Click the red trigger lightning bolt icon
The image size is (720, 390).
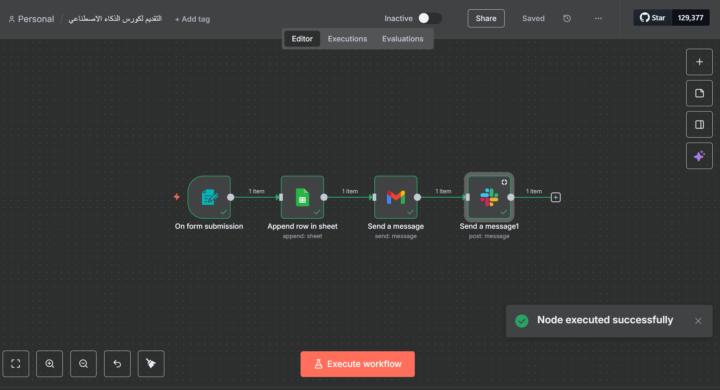[x=177, y=197]
